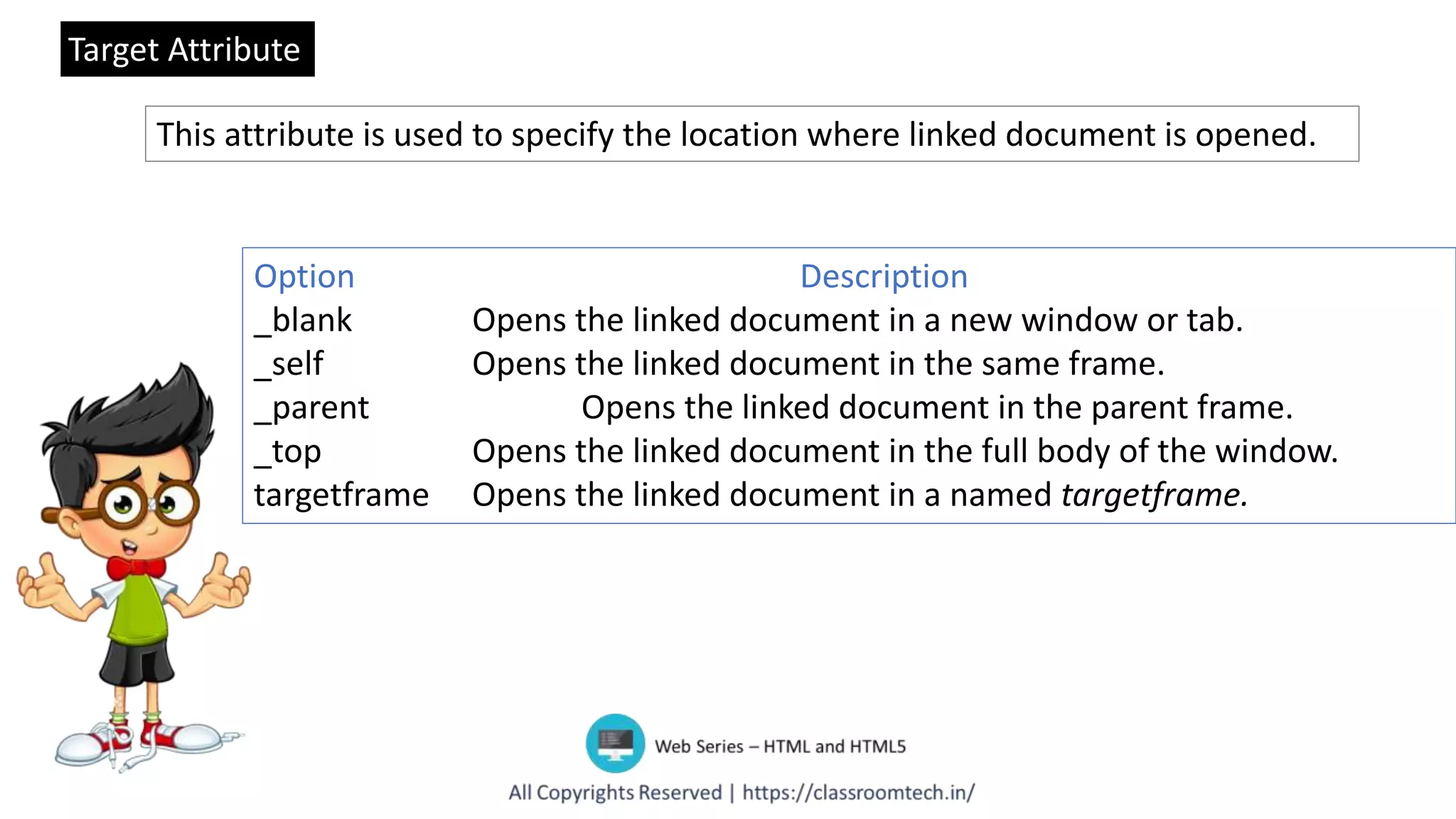Click the new window or tab description
Image resolution: width=1456 pixels, height=819 pixels.
857,321
